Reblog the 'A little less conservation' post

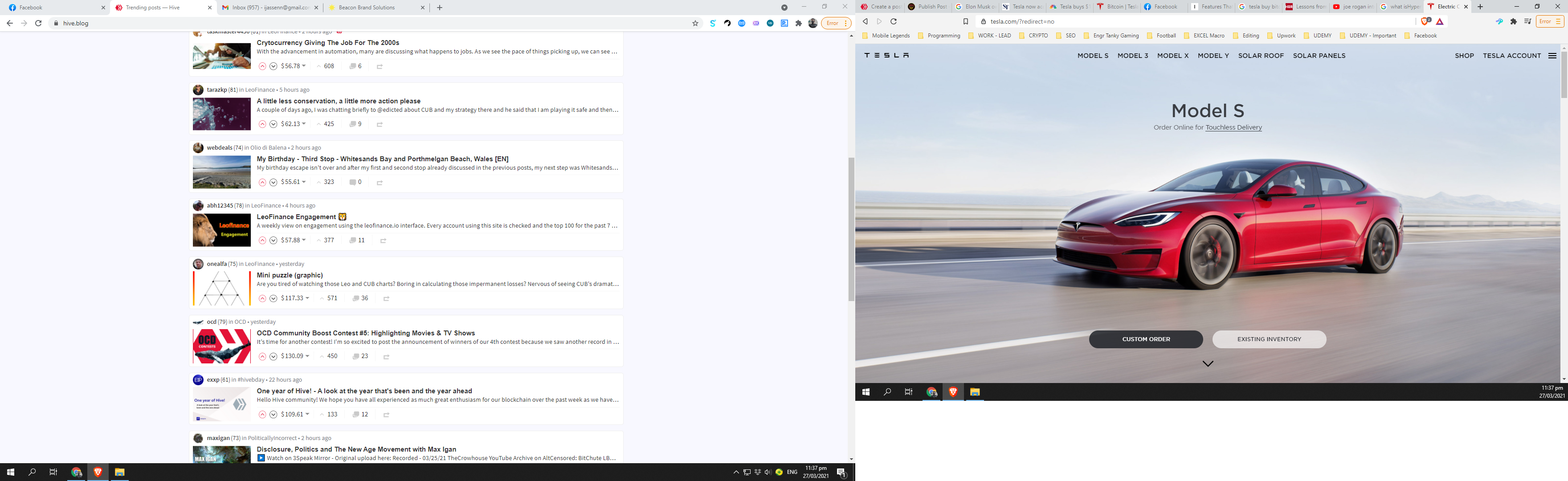click(380, 124)
